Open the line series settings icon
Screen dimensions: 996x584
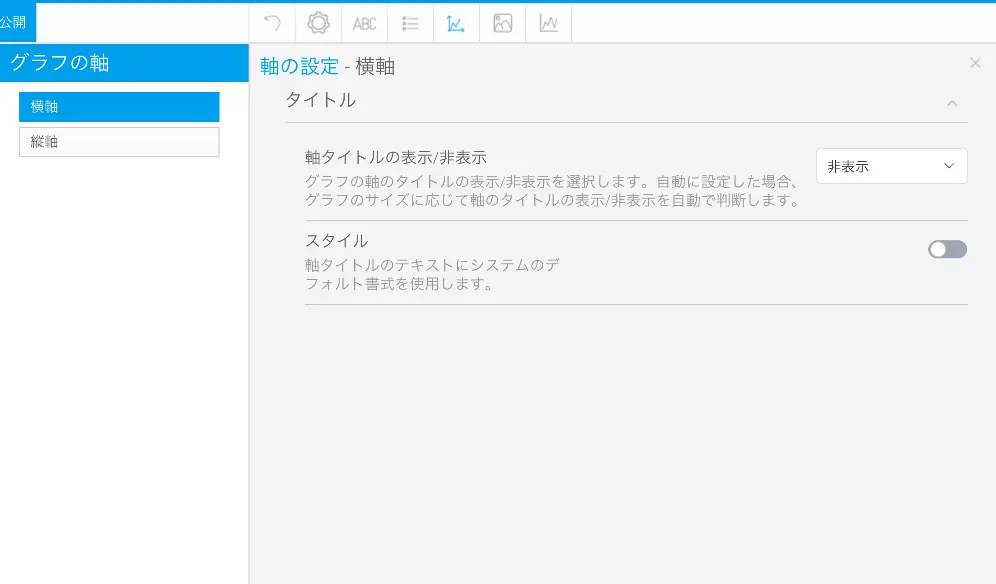tap(548, 23)
